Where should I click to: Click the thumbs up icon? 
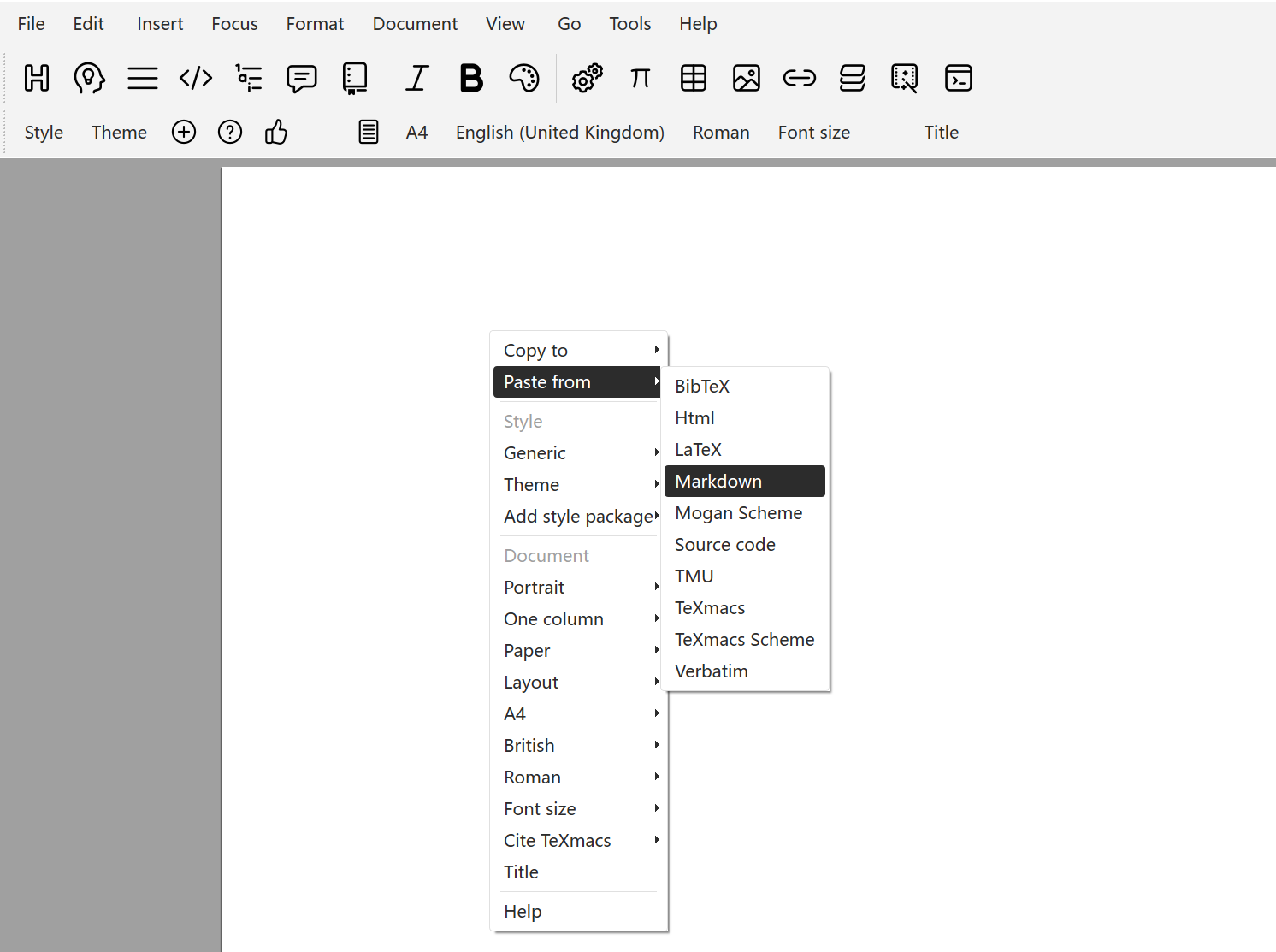[276, 132]
